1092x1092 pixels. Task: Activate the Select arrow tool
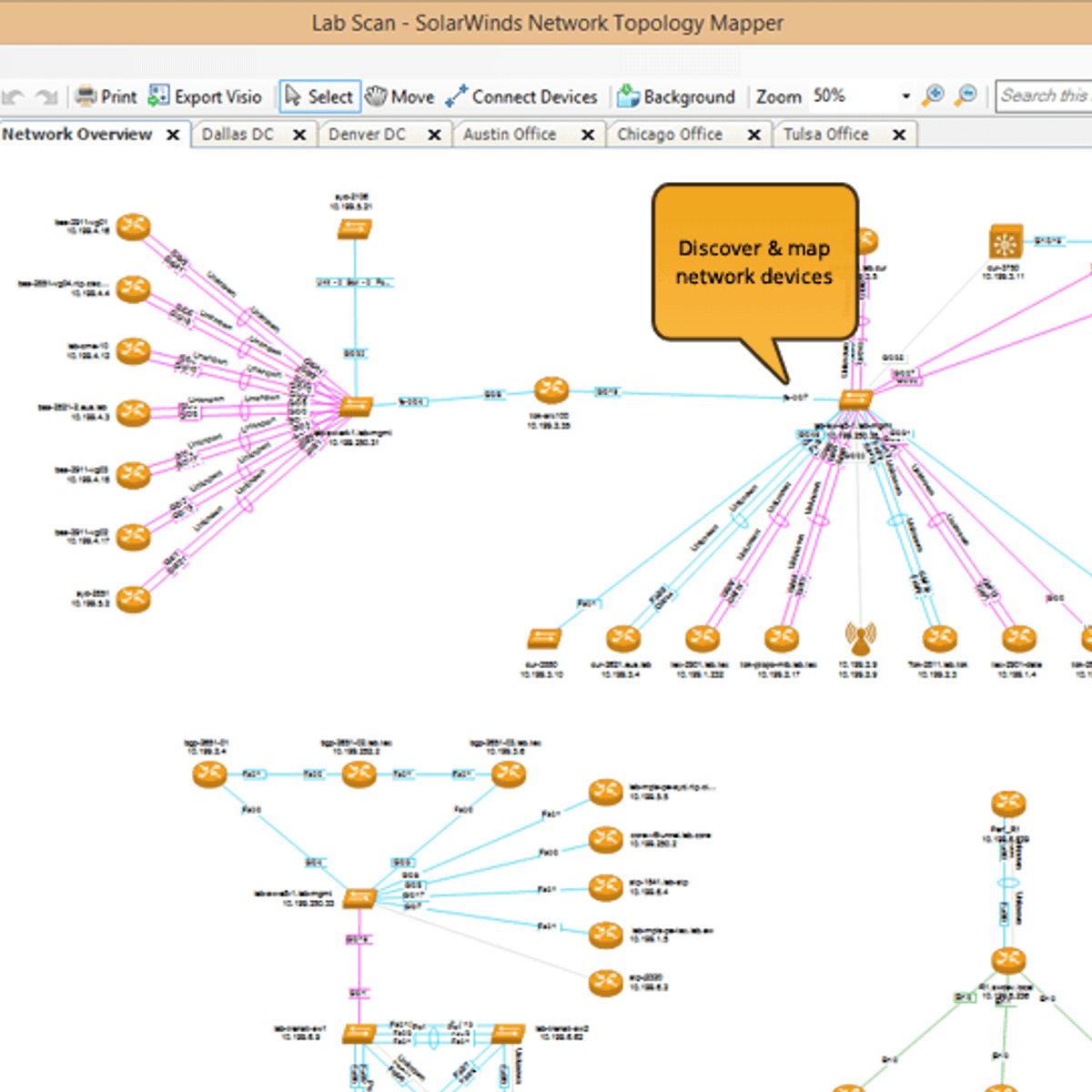293,96
